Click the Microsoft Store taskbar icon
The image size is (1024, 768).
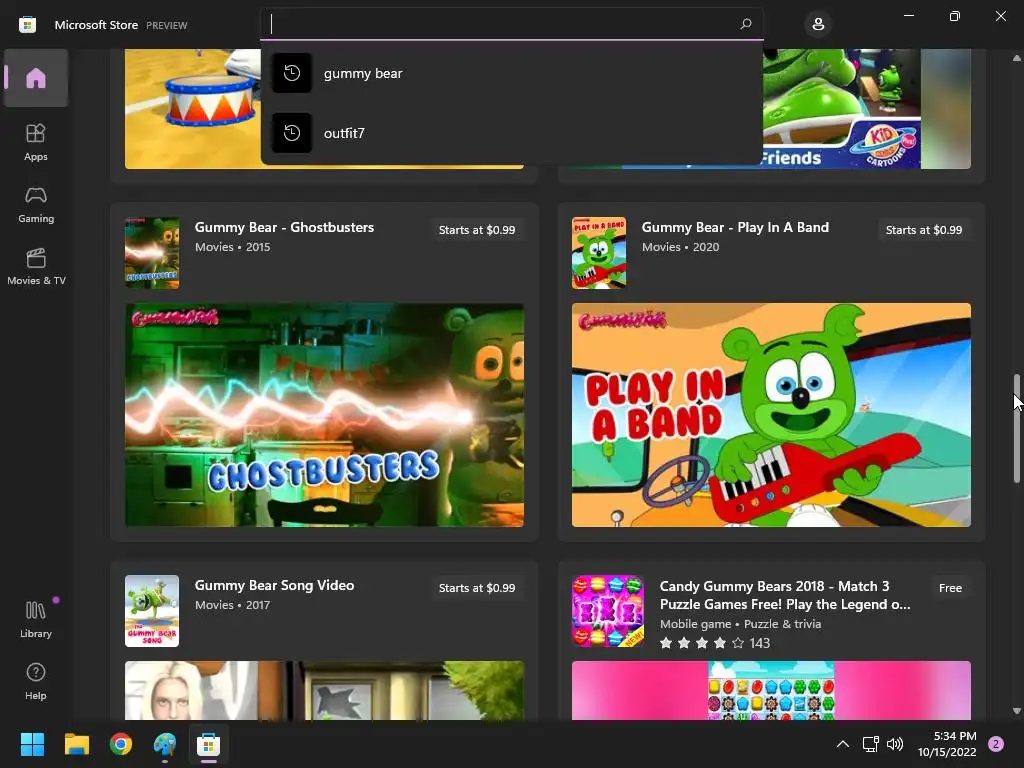click(x=208, y=744)
